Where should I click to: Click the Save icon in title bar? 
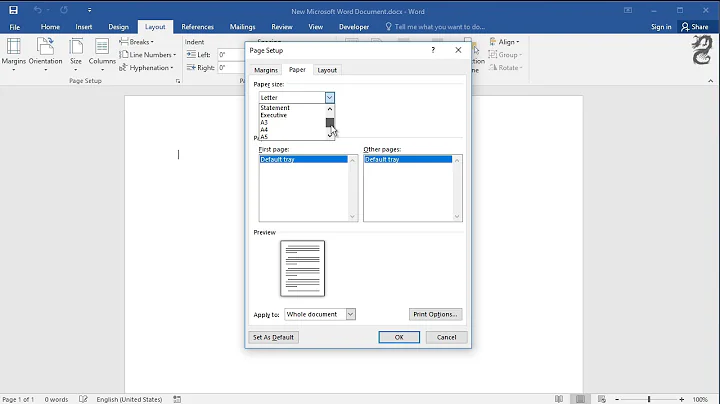tap(13, 10)
